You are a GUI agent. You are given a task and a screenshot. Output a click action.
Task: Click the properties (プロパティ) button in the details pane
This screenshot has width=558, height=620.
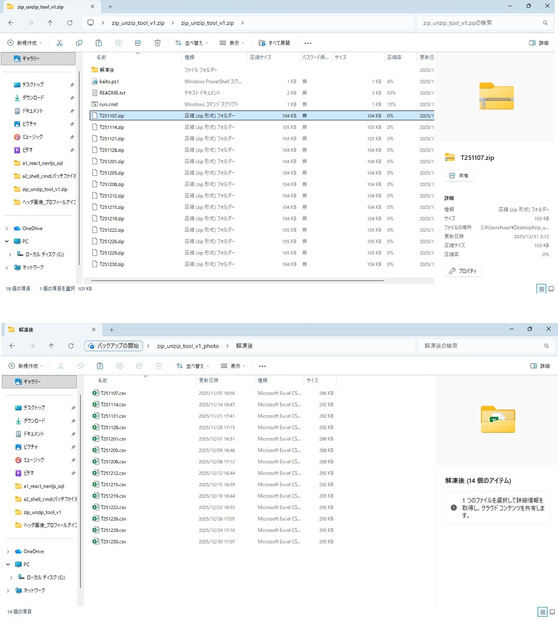coord(463,271)
